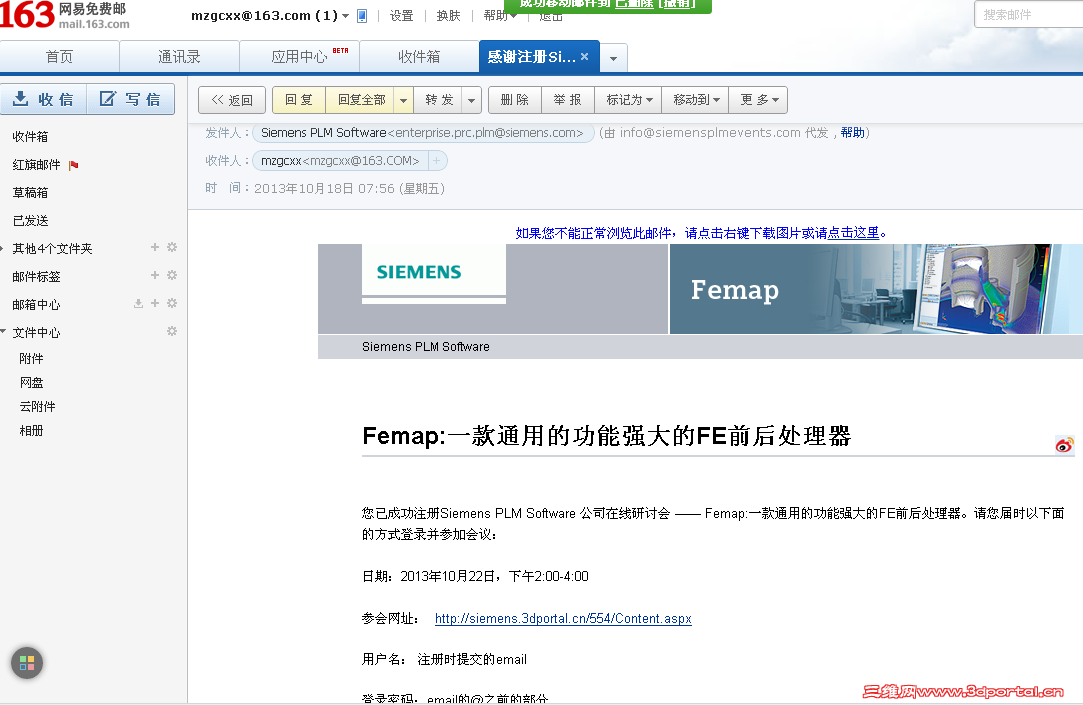Share via Weibo icon
This screenshot has width=1083, height=705.
point(1064,445)
